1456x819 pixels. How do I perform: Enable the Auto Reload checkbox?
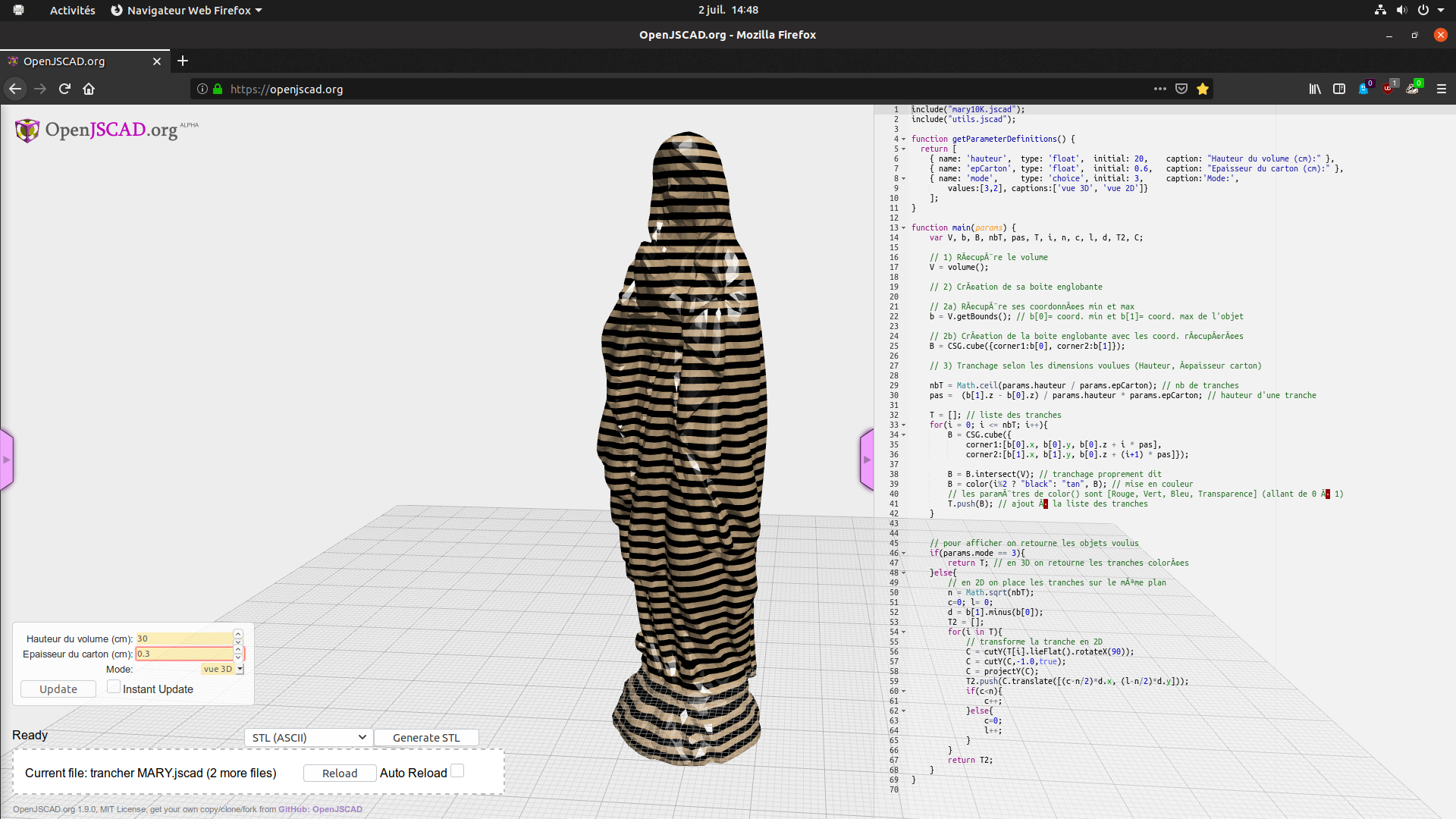point(457,770)
